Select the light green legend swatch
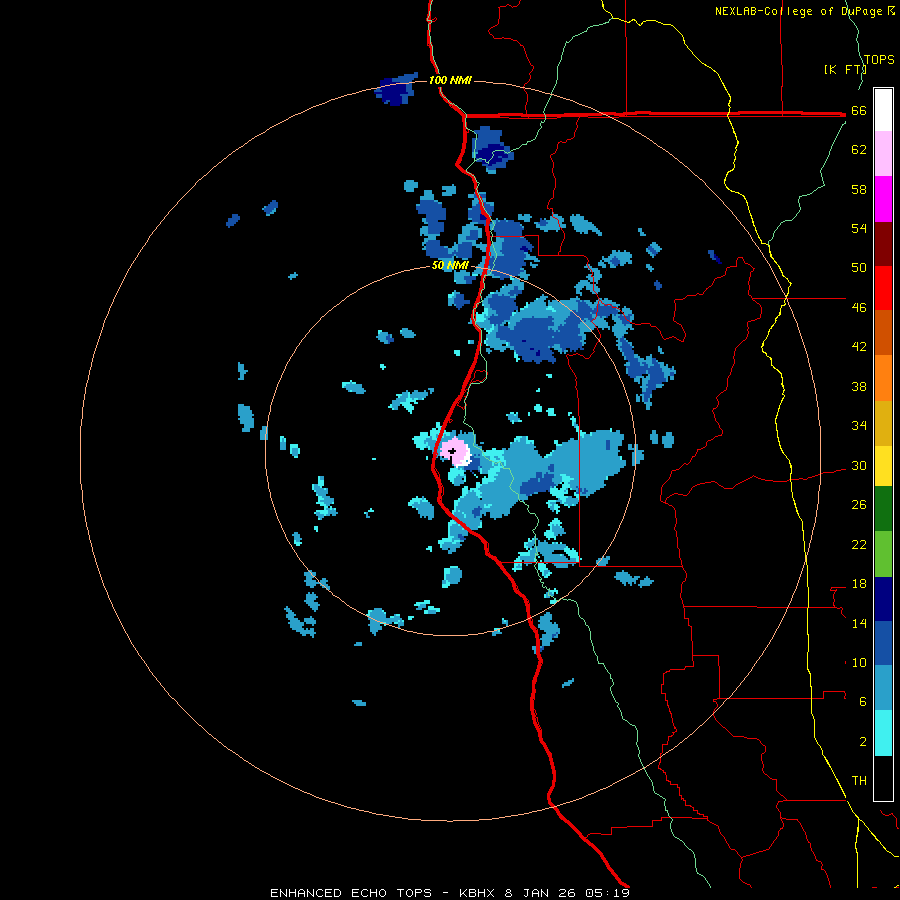 [883, 554]
